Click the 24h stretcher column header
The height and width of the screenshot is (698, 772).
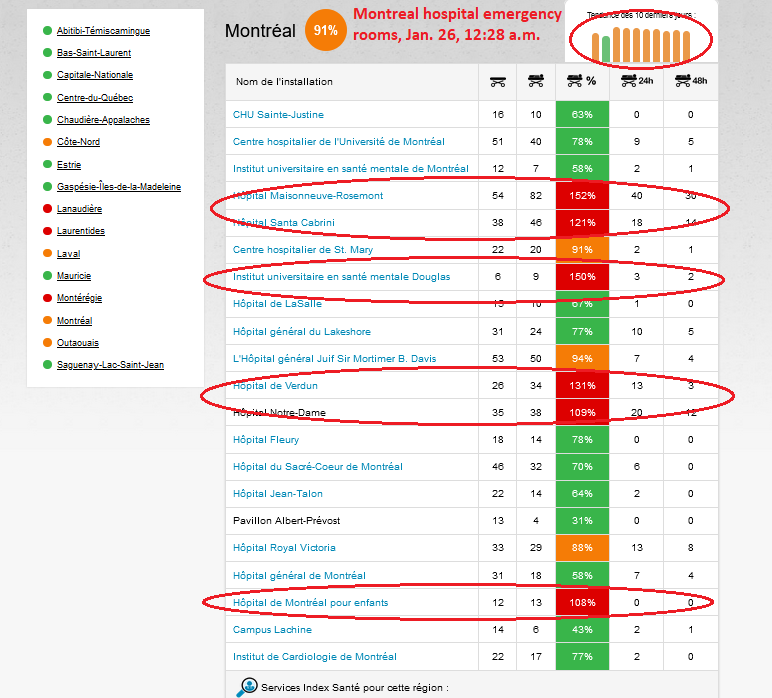(x=637, y=81)
